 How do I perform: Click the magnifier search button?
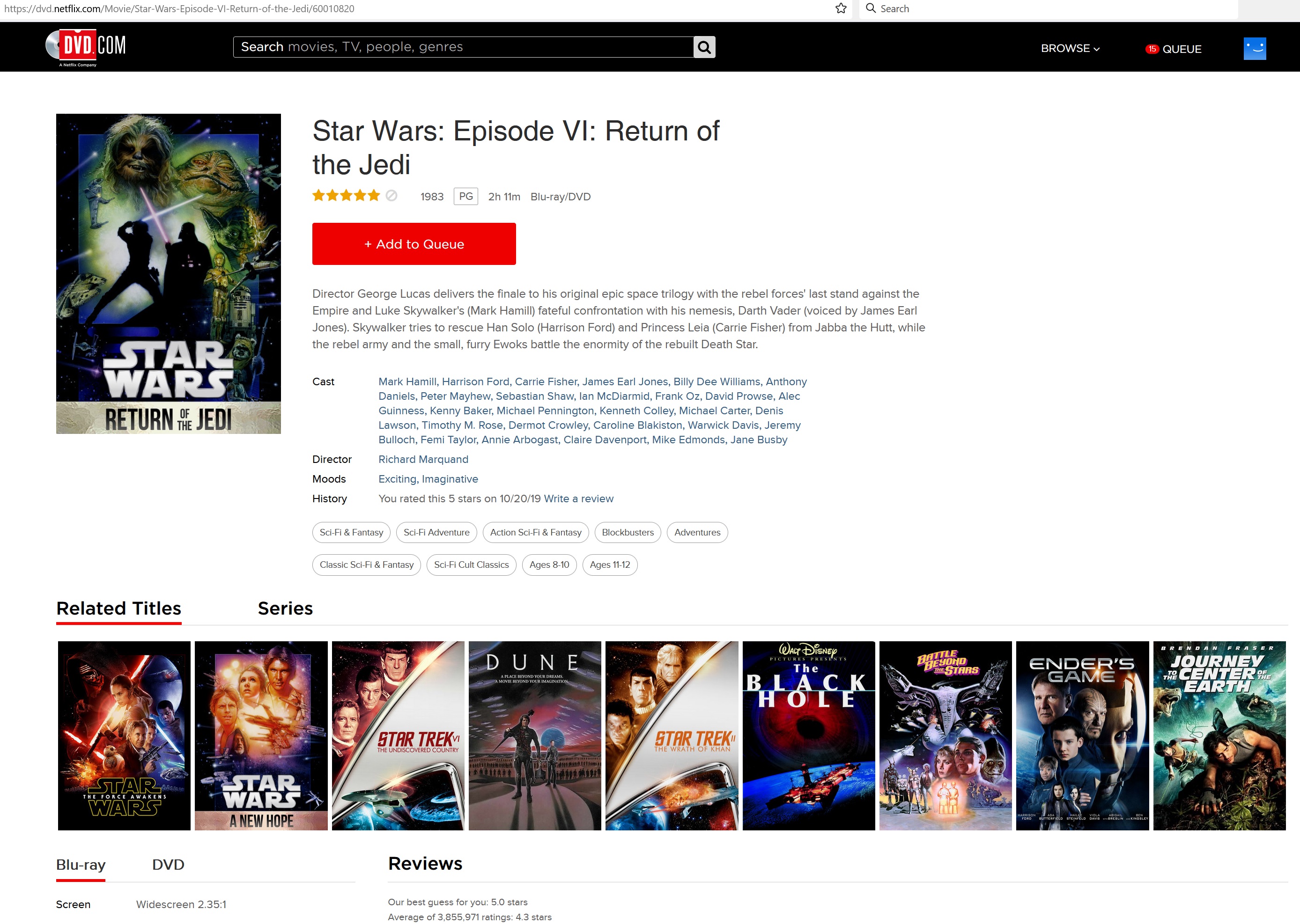[x=704, y=47]
